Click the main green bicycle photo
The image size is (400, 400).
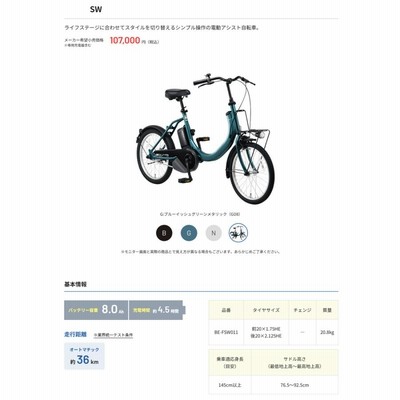pyautogui.click(x=206, y=138)
